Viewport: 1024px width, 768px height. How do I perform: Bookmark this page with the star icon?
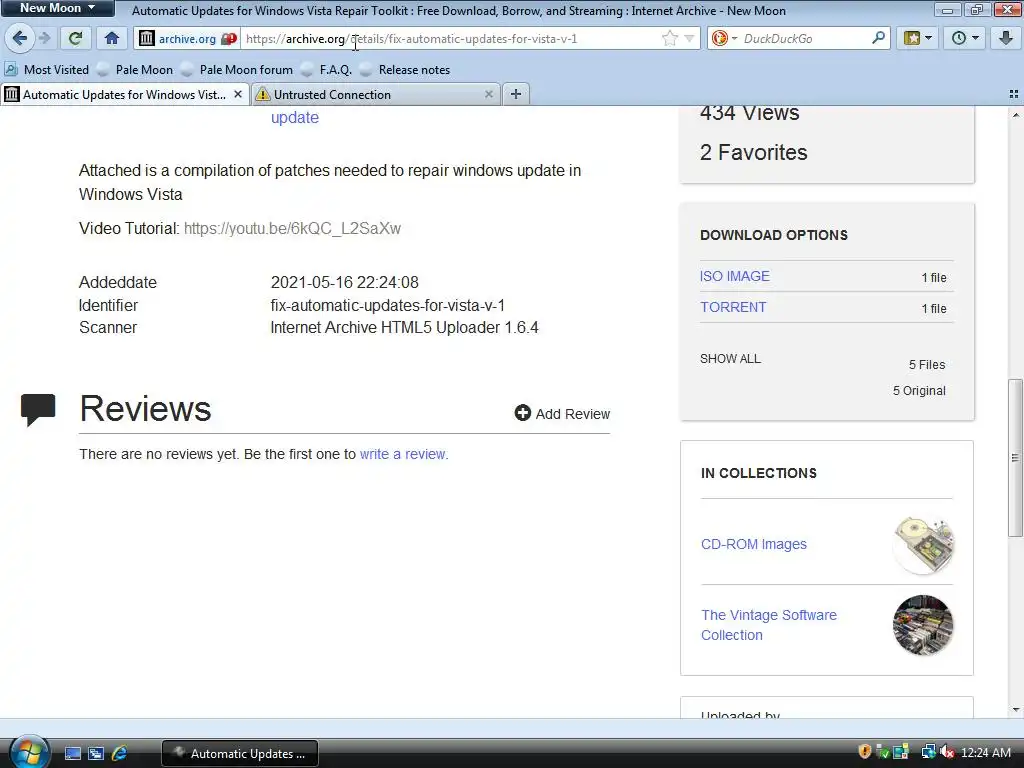[x=670, y=39]
